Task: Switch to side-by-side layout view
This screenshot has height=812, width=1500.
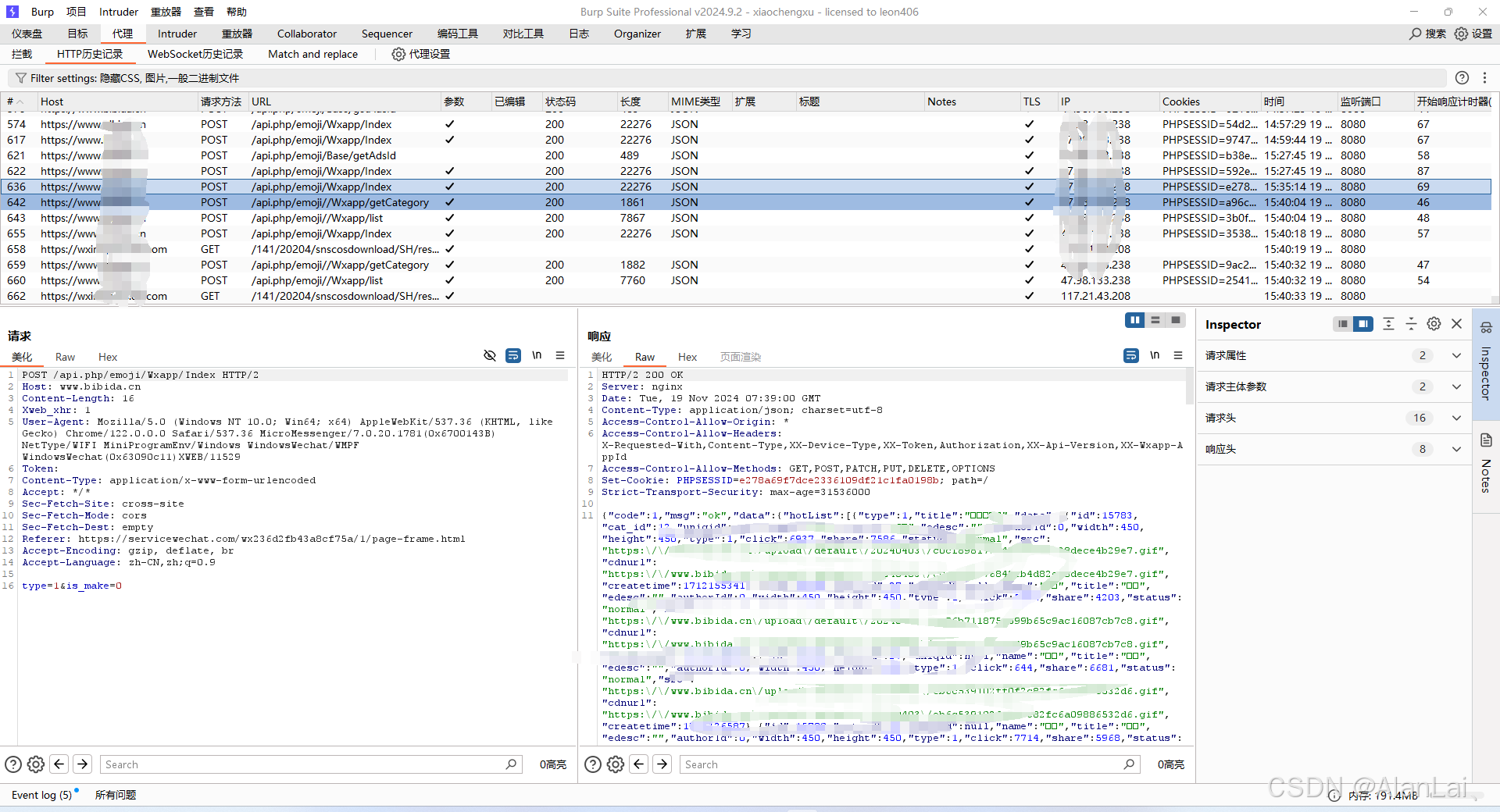Action: point(1134,320)
